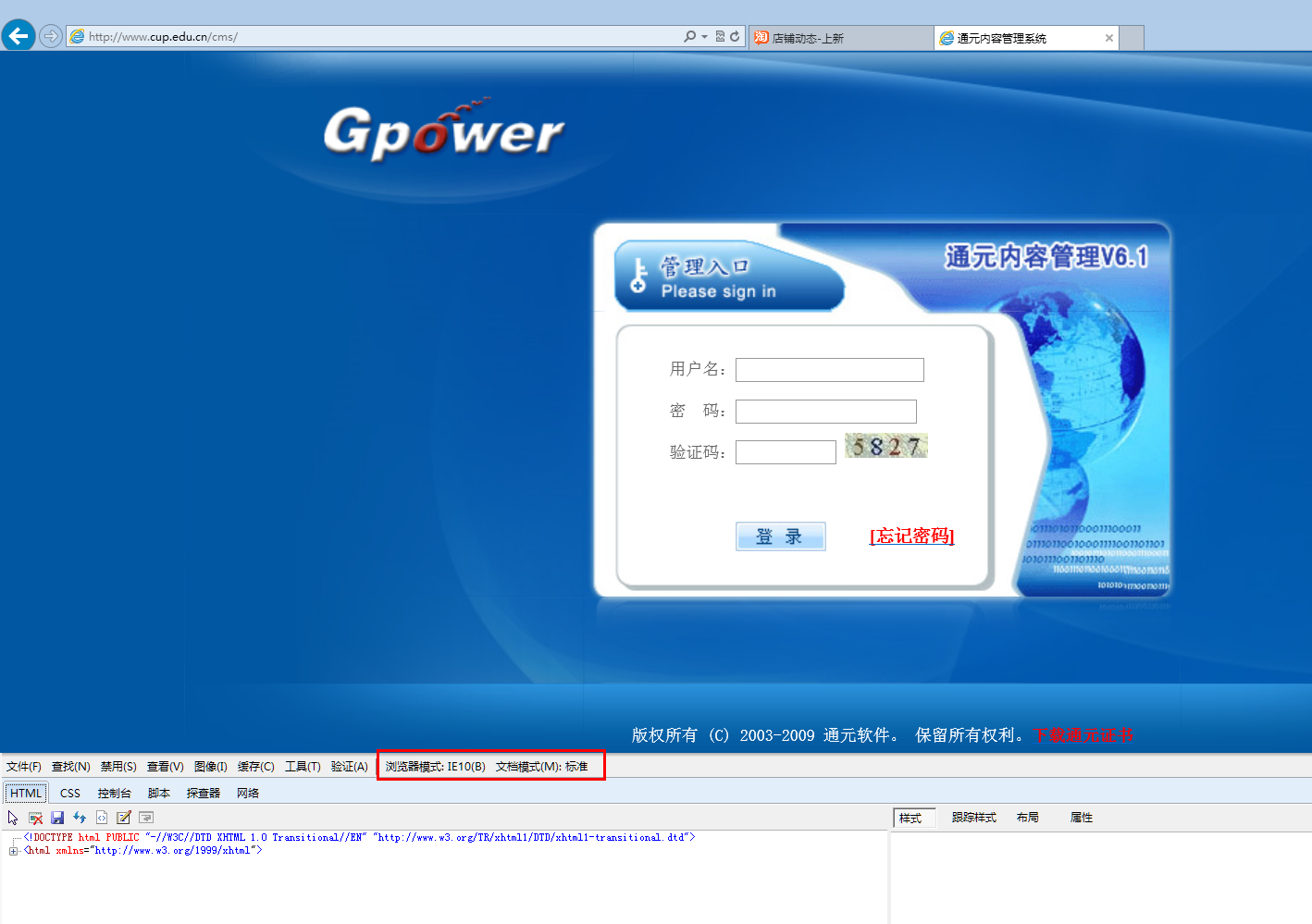Screen dimensions: 1312x924
Task: Switch to the CSS tab in dev tools
Action: pyautogui.click(x=70, y=794)
